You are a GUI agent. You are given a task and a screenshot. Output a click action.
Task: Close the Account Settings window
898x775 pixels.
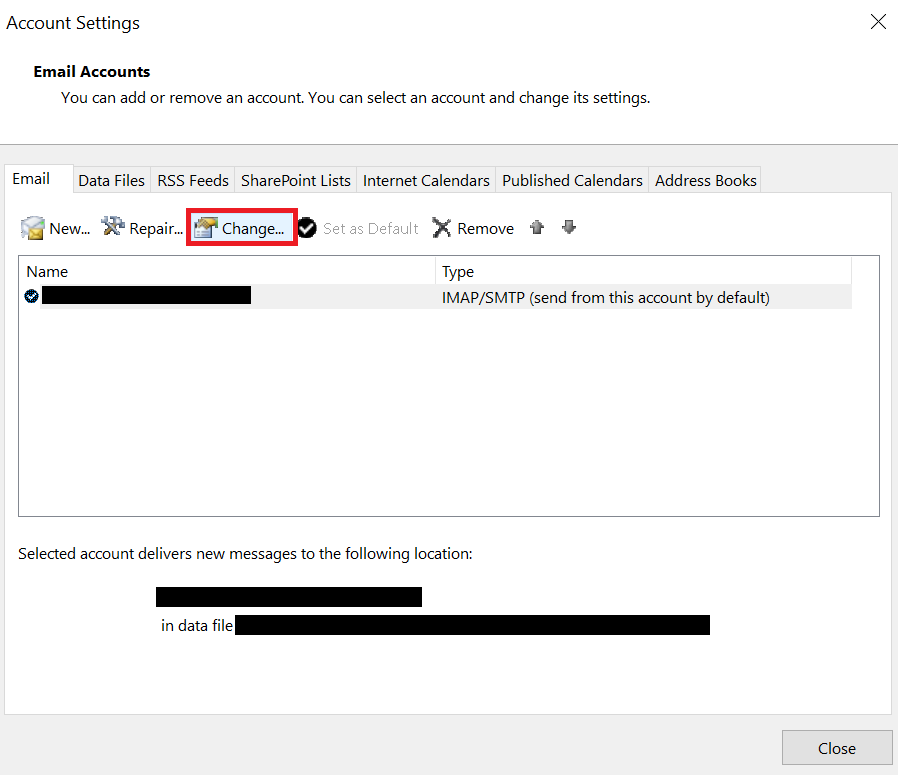pyautogui.click(x=836, y=748)
